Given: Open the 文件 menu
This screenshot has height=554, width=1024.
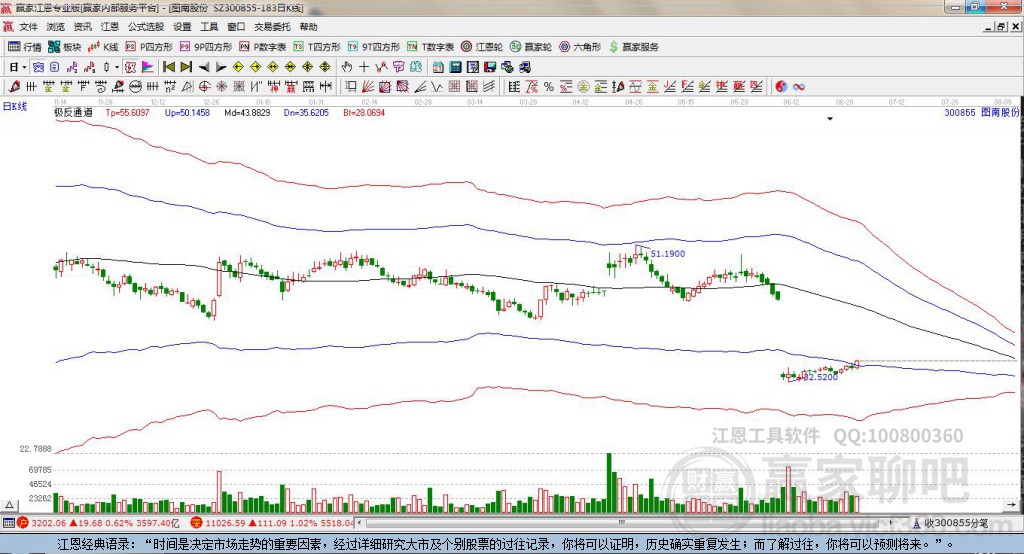Looking at the screenshot, I should pyautogui.click(x=28, y=27).
